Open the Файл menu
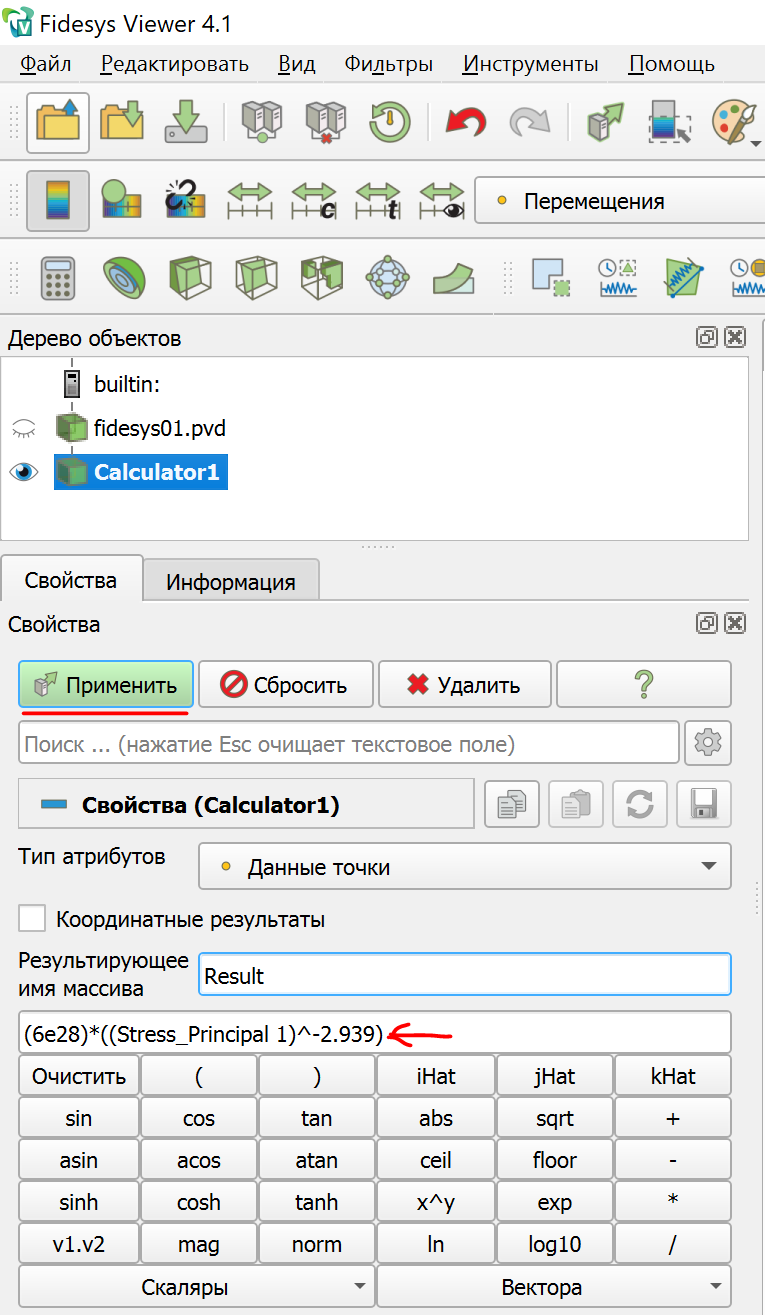 pyautogui.click(x=46, y=64)
